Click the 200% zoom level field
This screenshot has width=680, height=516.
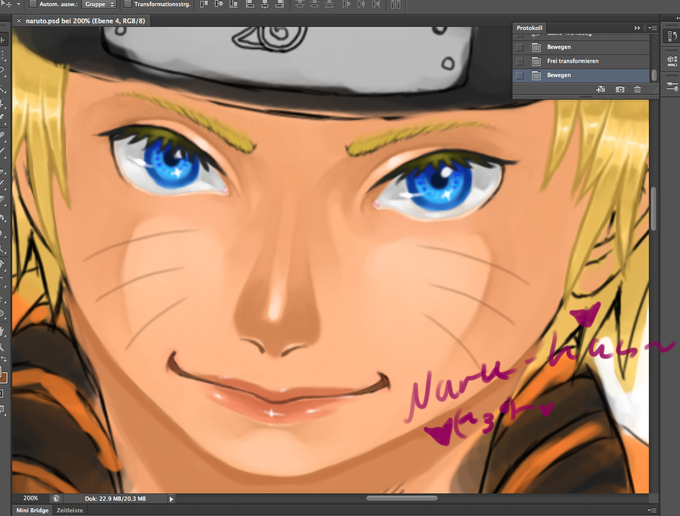tap(30, 498)
